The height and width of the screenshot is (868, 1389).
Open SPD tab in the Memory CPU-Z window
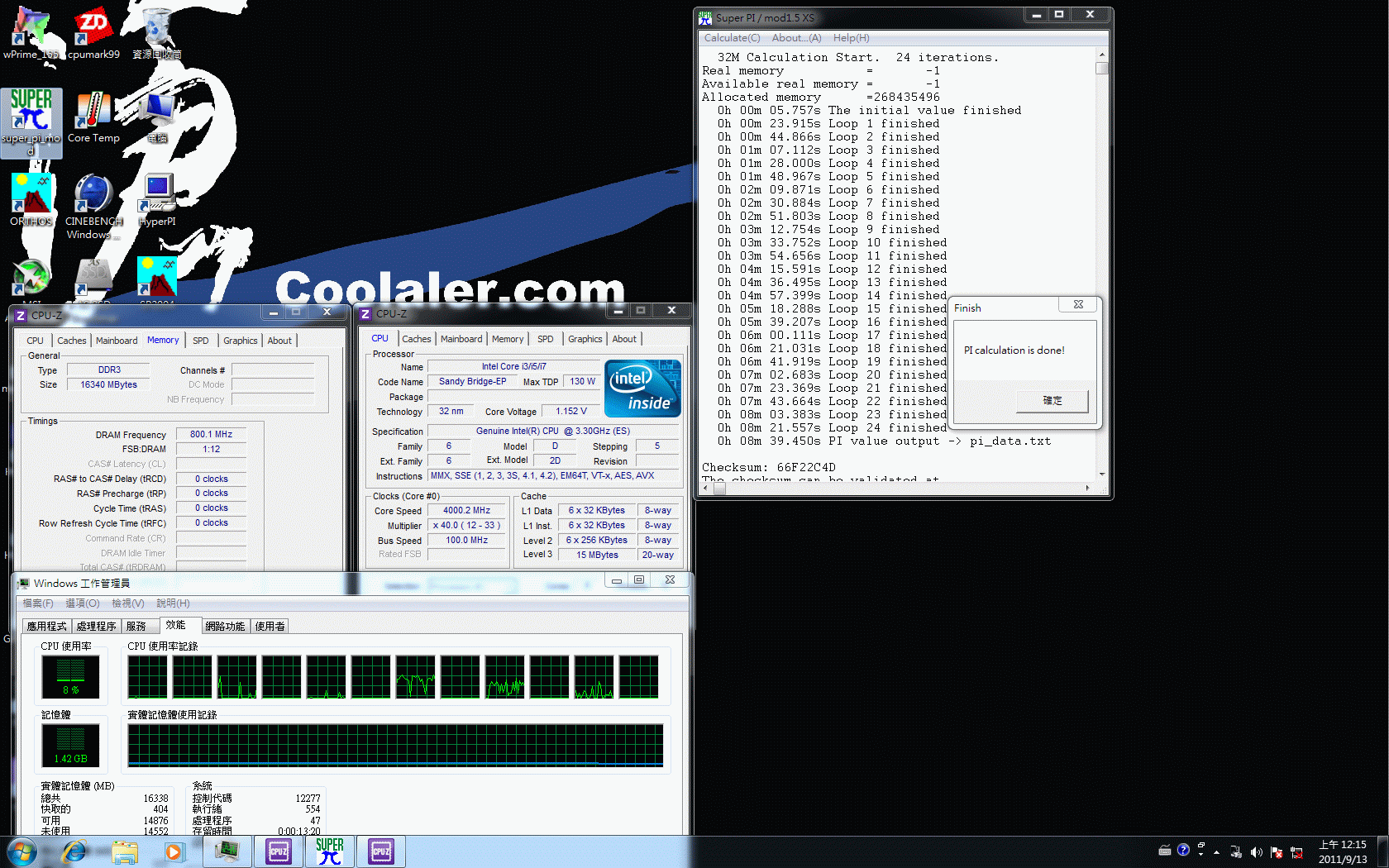(x=201, y=341)
